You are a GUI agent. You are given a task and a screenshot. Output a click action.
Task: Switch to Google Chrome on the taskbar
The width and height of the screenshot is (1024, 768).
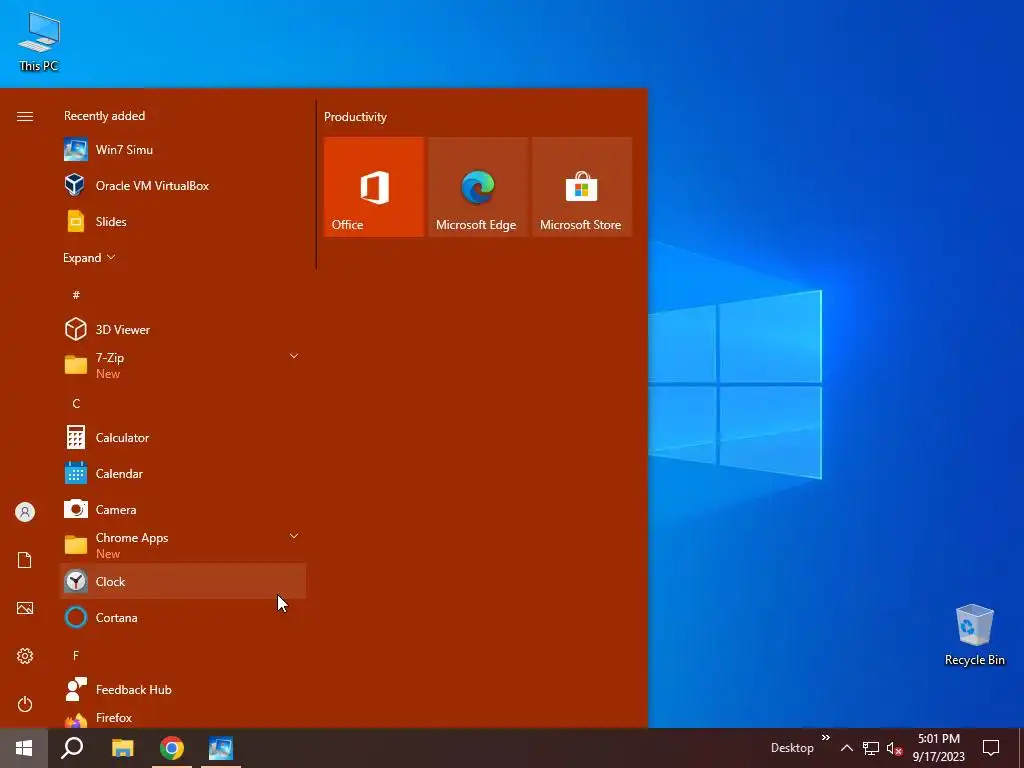(172, 748)
